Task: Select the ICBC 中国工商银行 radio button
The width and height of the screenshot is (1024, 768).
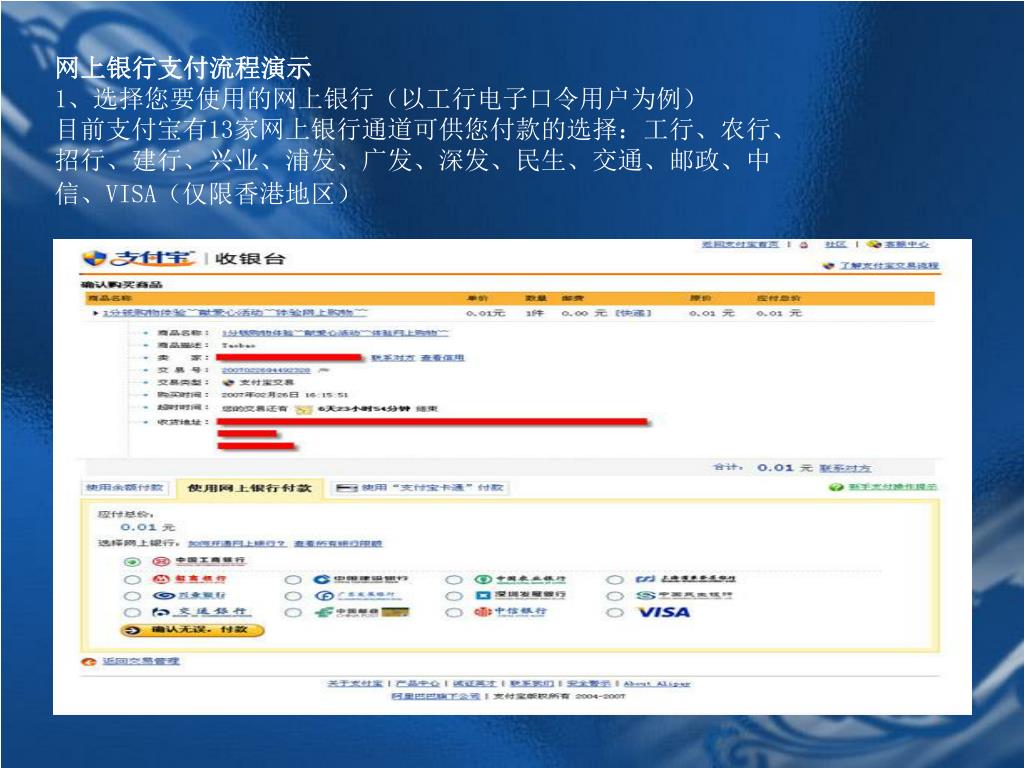Action: point(132,562)
